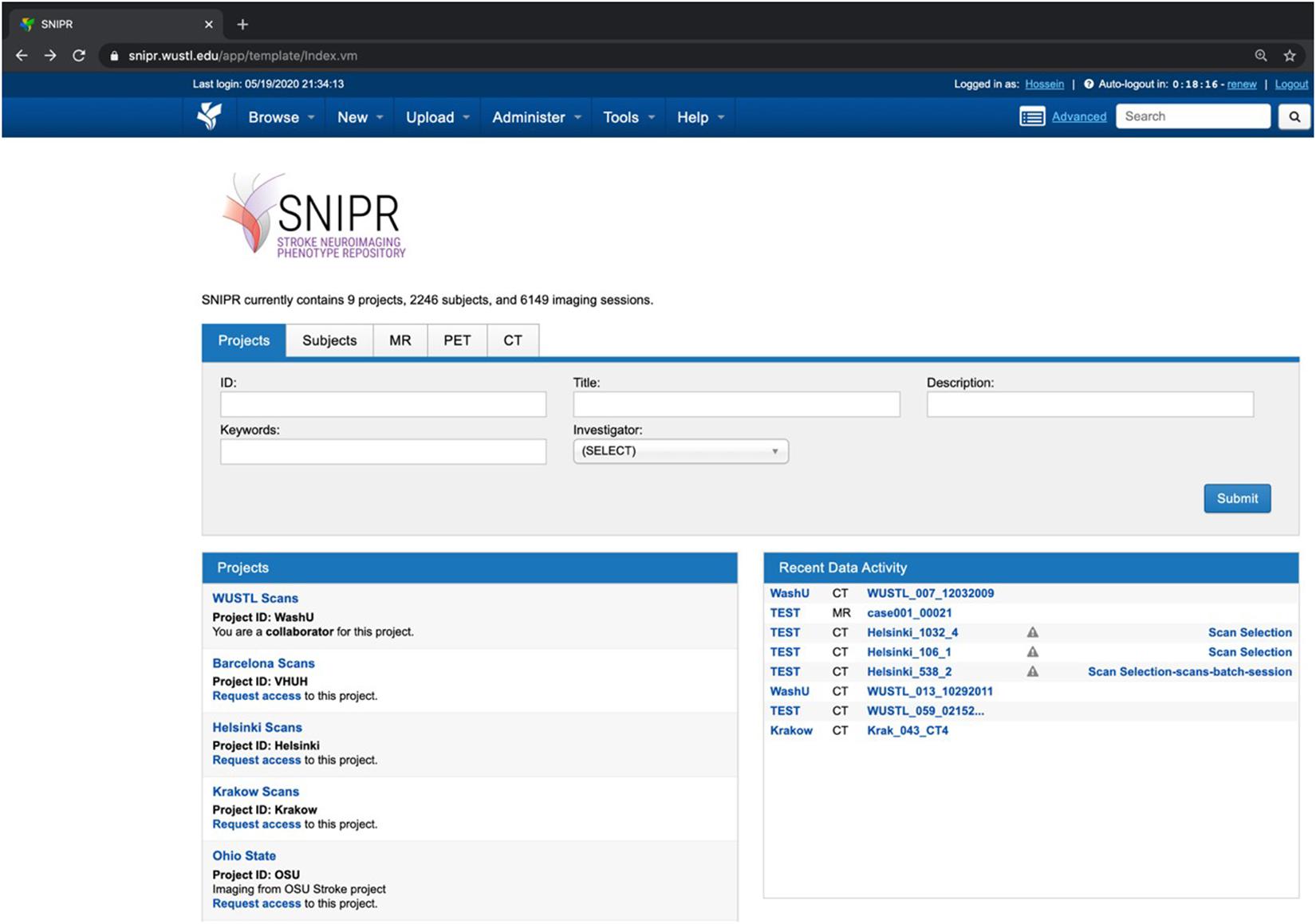
Task: Open the Krakow Scans project
Action: (255, 792)
